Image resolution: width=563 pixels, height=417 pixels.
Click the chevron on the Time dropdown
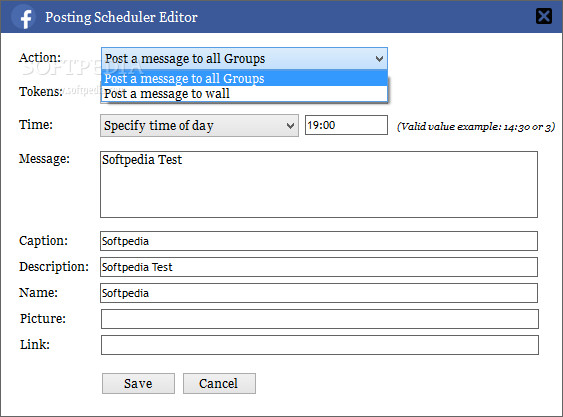(290, 126)
